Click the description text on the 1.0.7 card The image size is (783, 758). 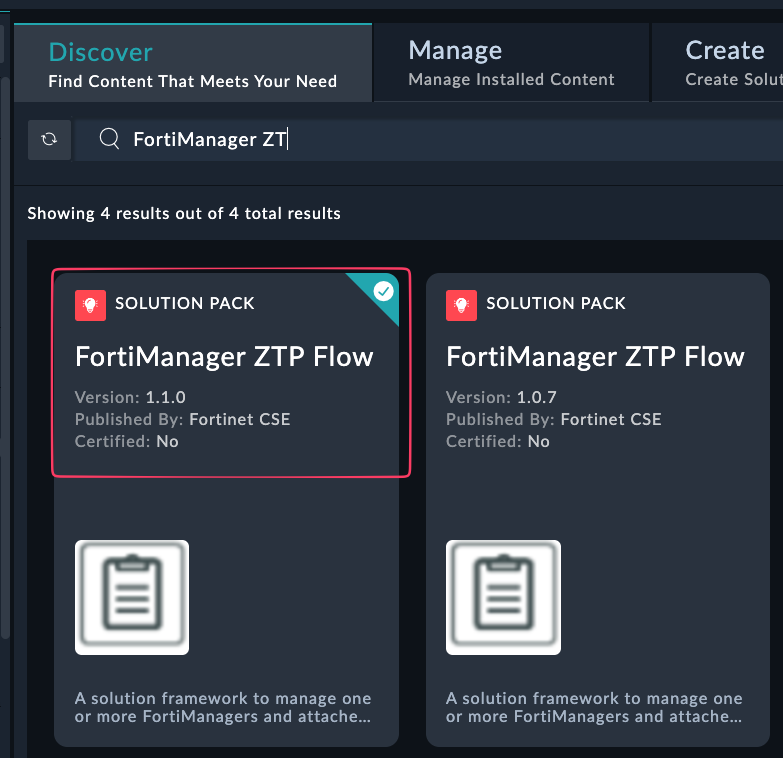(594, 707)
